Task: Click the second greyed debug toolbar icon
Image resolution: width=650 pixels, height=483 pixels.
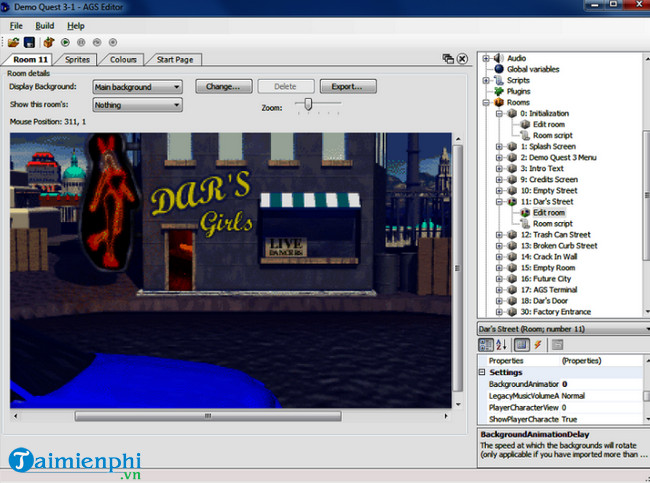Action: pos(97,42)
